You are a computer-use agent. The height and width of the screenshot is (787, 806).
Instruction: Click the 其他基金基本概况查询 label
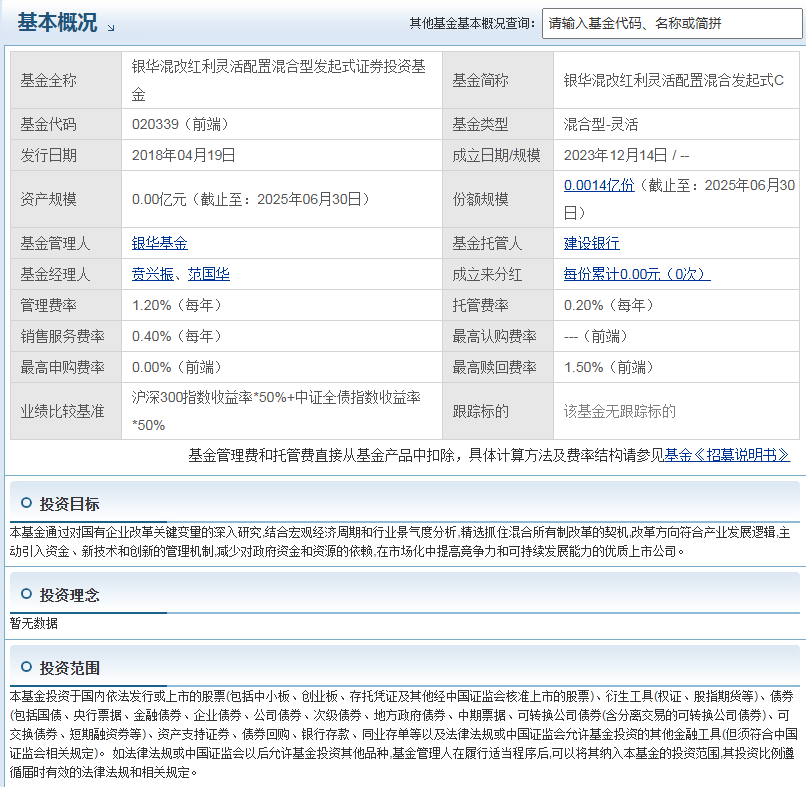point(472,23)
